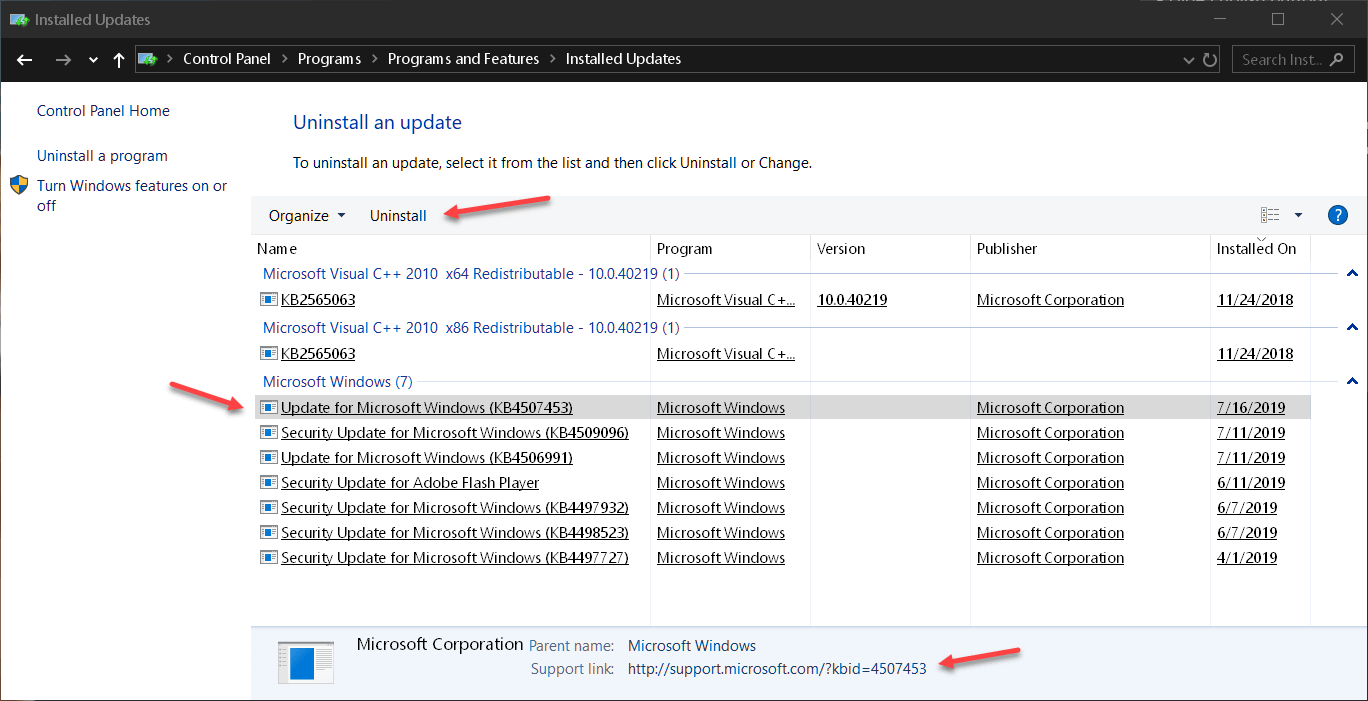
Task: Open the Organize menu
Action: (307, 215)
